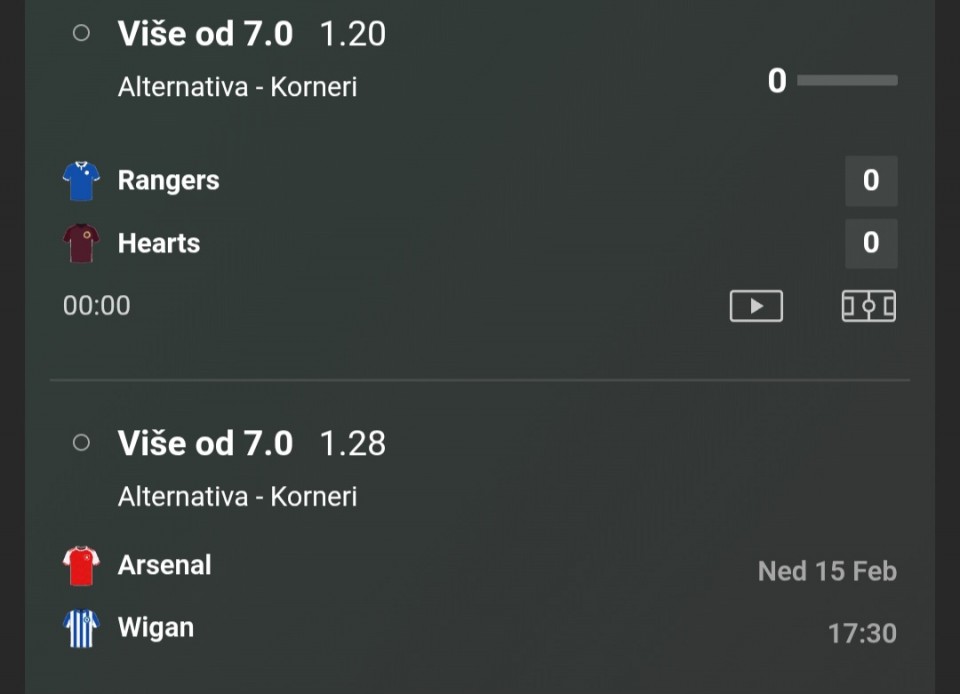Click the corners progress bar next to 0
Viewport: 960px width, 694px height.
847,80
